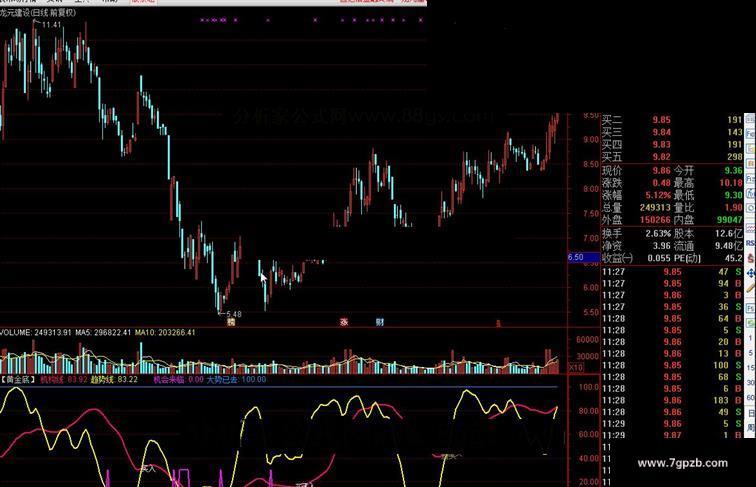Screen dimensions: 756x487
Task: Switch to the 30-minute period
Action: [x=751, y=383]
